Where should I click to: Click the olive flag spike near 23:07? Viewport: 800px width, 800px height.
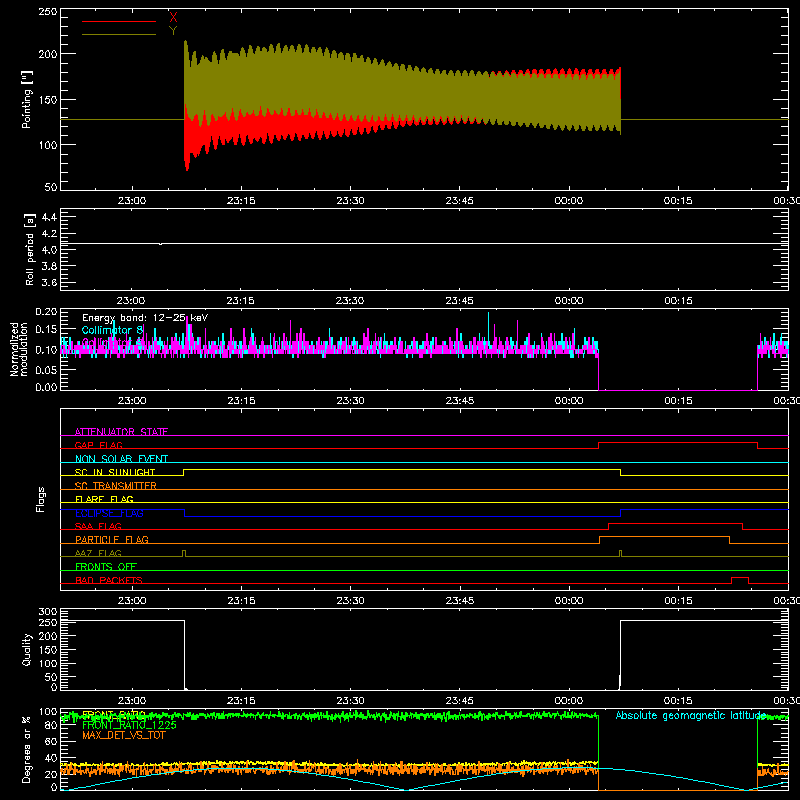[184, 553]
